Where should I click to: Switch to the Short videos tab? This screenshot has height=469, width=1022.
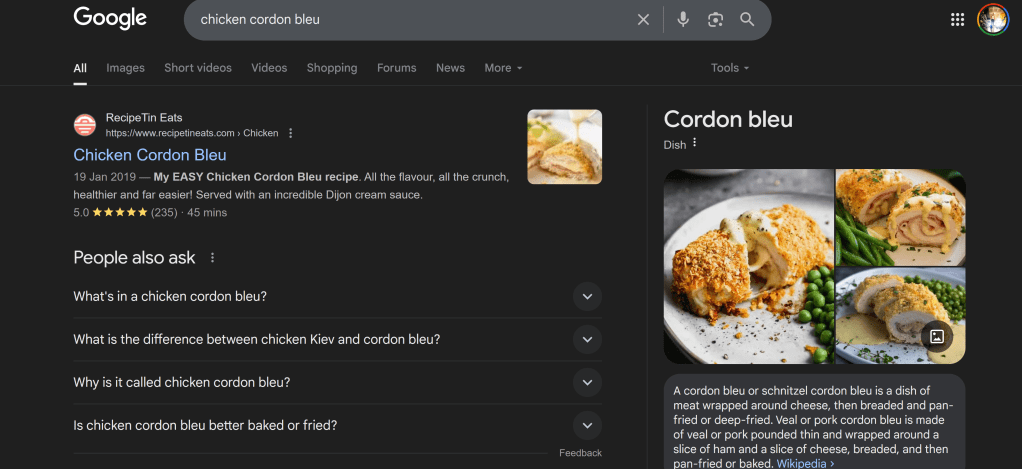[198, 68]
